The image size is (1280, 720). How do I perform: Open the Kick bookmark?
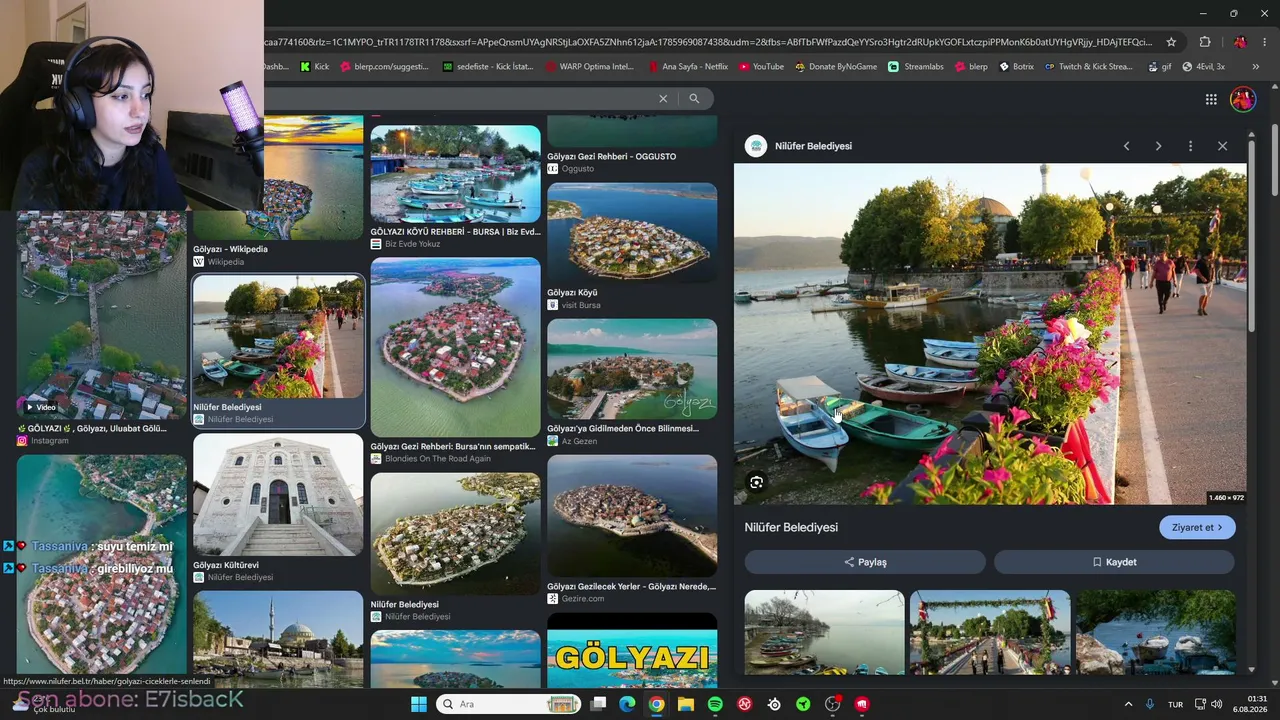coord(313,67)
